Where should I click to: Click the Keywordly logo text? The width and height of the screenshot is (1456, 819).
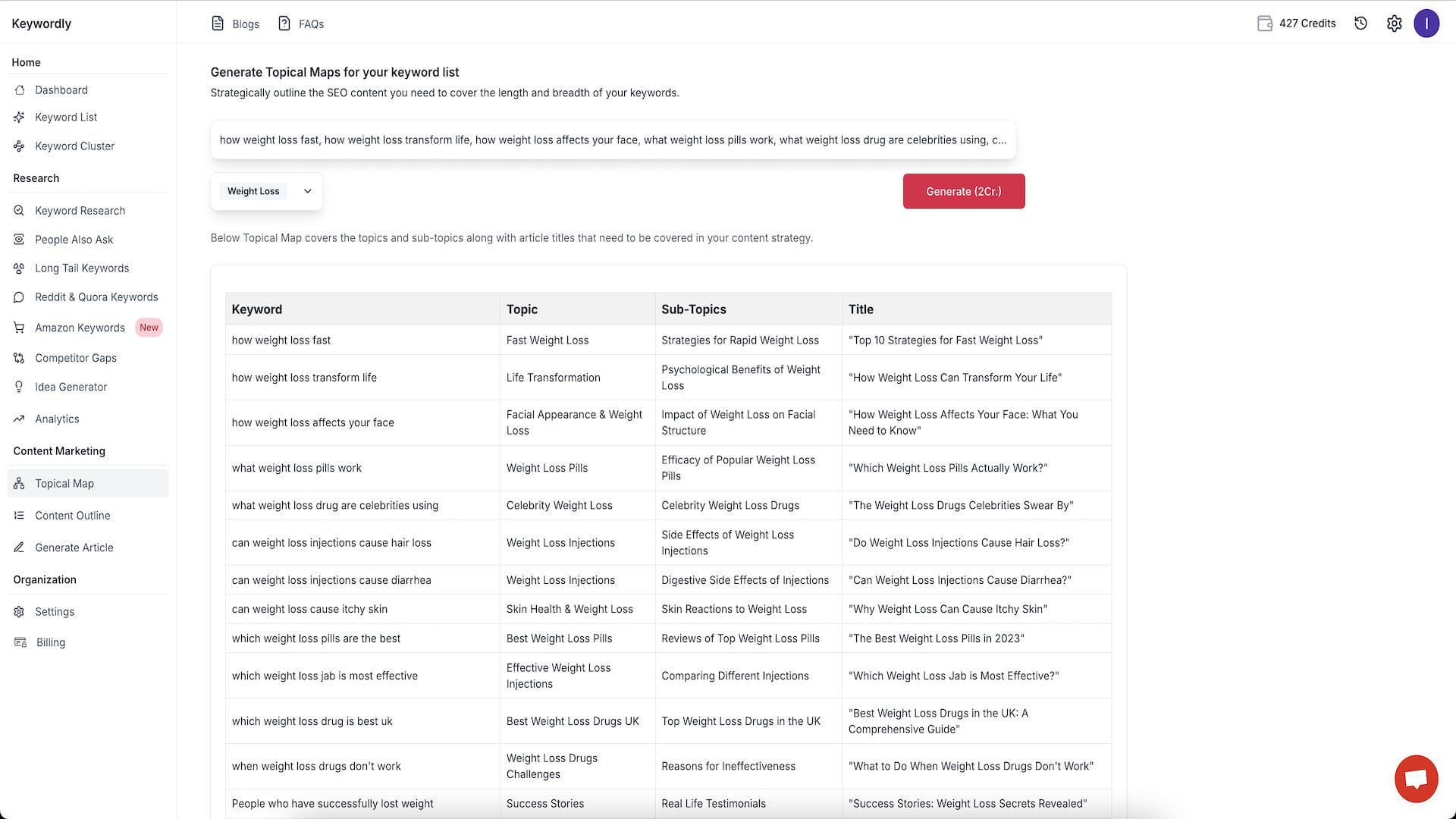(x=42, y=24)
